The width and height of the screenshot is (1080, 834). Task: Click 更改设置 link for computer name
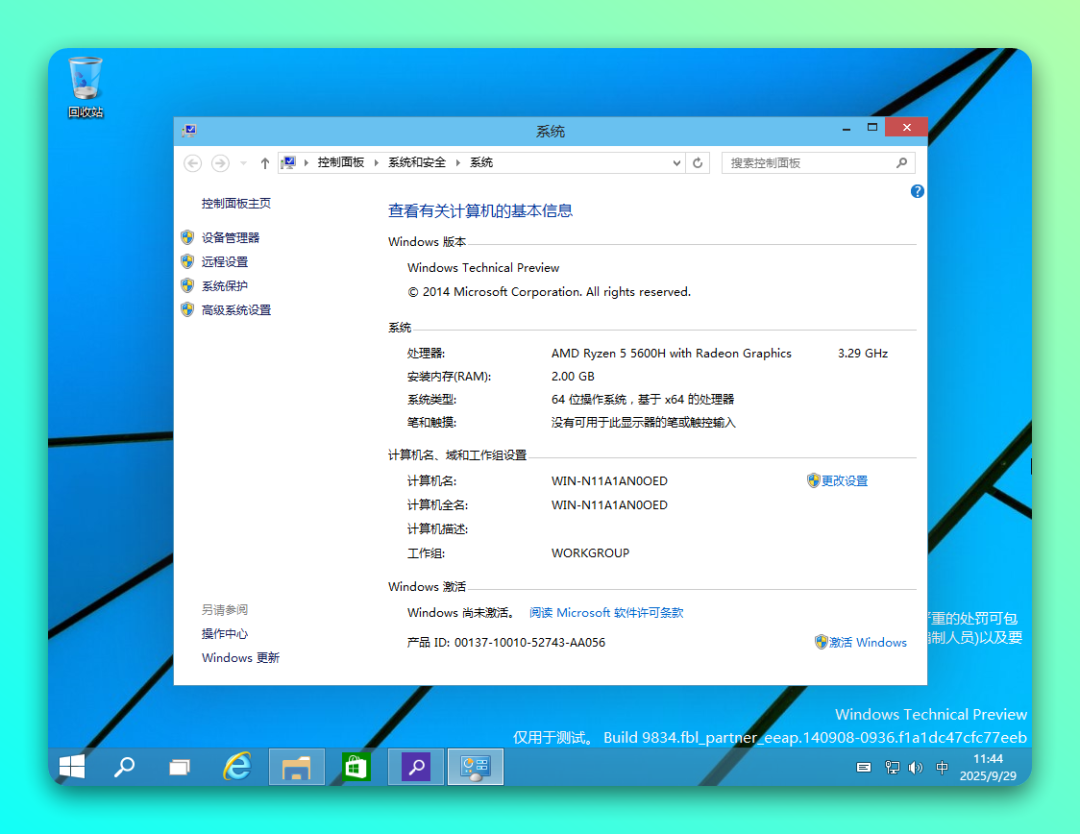tap(844, 481)
